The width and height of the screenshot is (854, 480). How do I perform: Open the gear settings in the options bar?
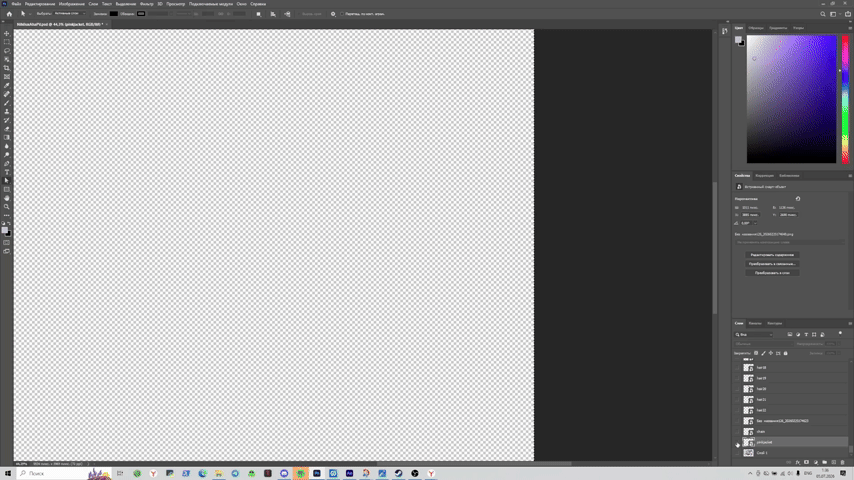click(333, 14)
